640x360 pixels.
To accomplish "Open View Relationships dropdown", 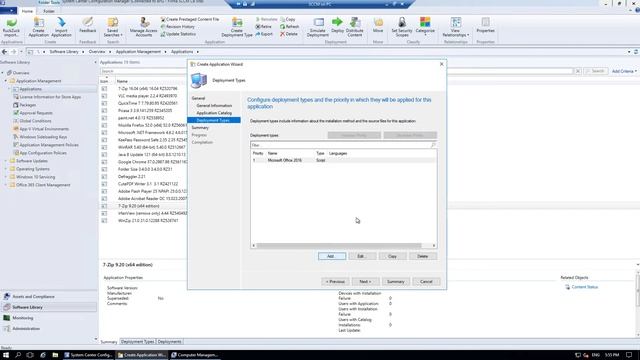I will [456, 27].
